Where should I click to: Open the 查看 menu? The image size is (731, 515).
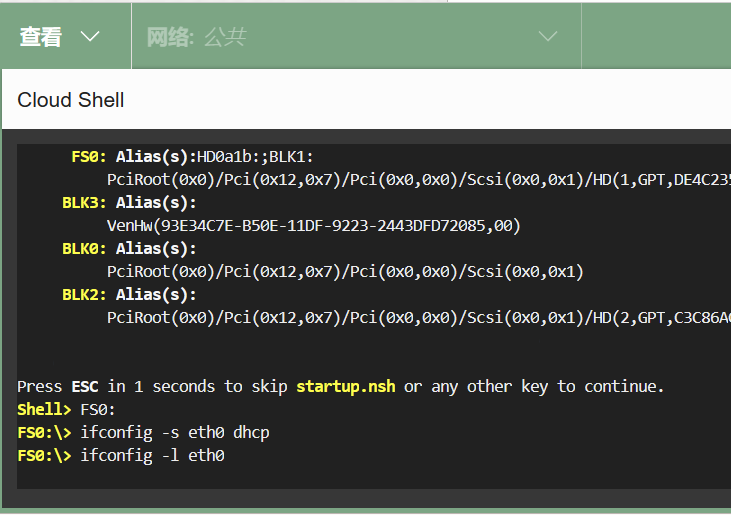41,37
